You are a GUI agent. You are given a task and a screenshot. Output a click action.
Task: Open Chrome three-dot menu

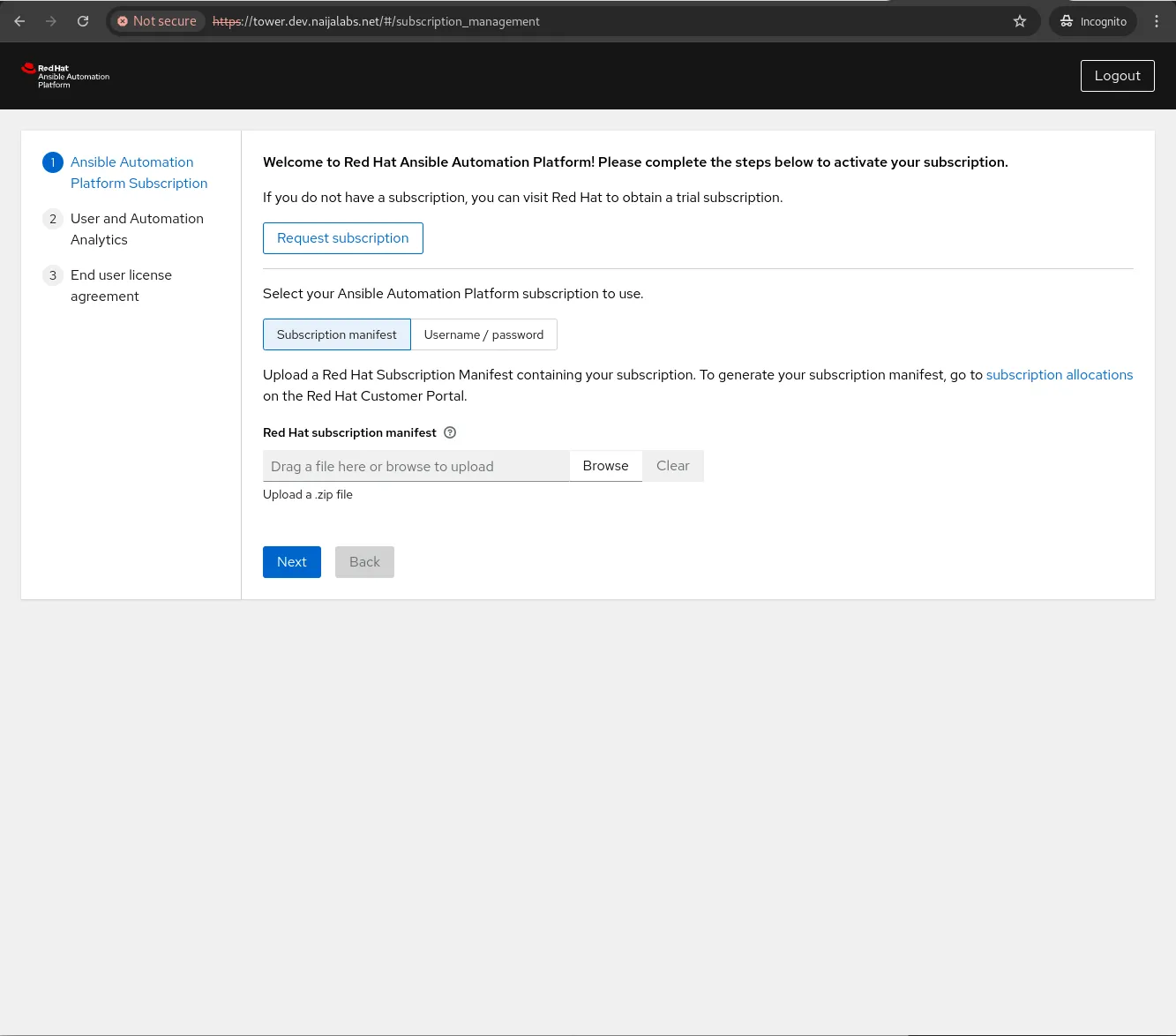1157,21
